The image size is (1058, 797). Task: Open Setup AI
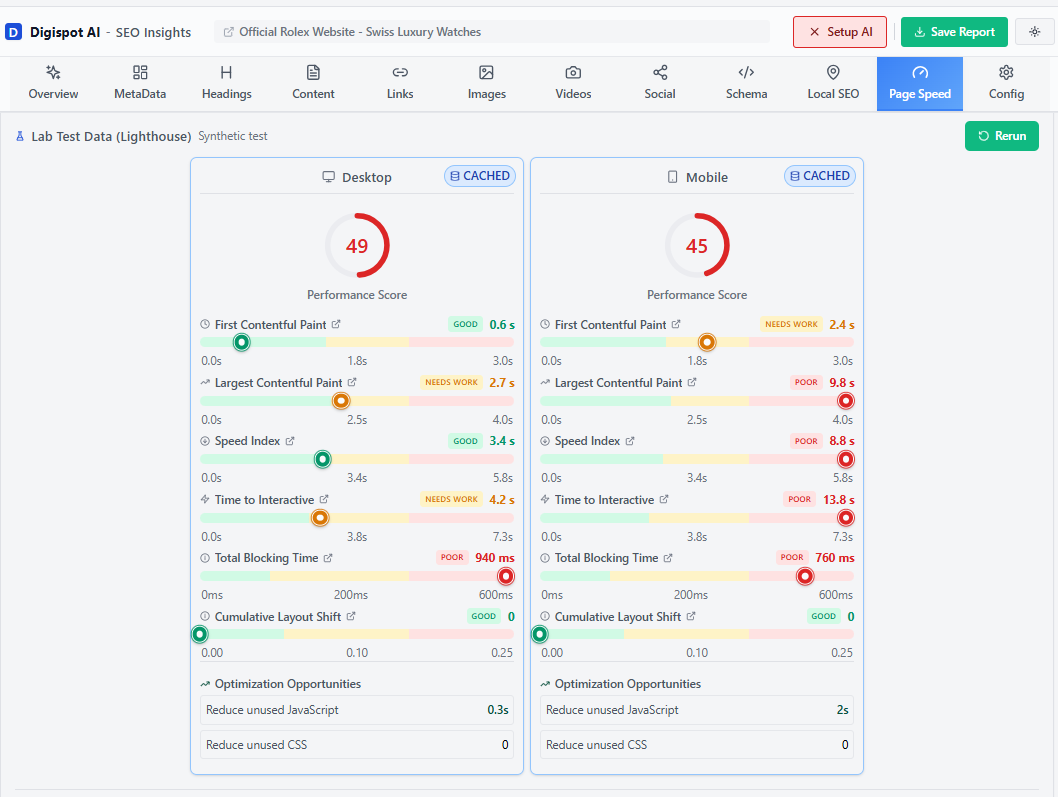[x=840, y=31]
